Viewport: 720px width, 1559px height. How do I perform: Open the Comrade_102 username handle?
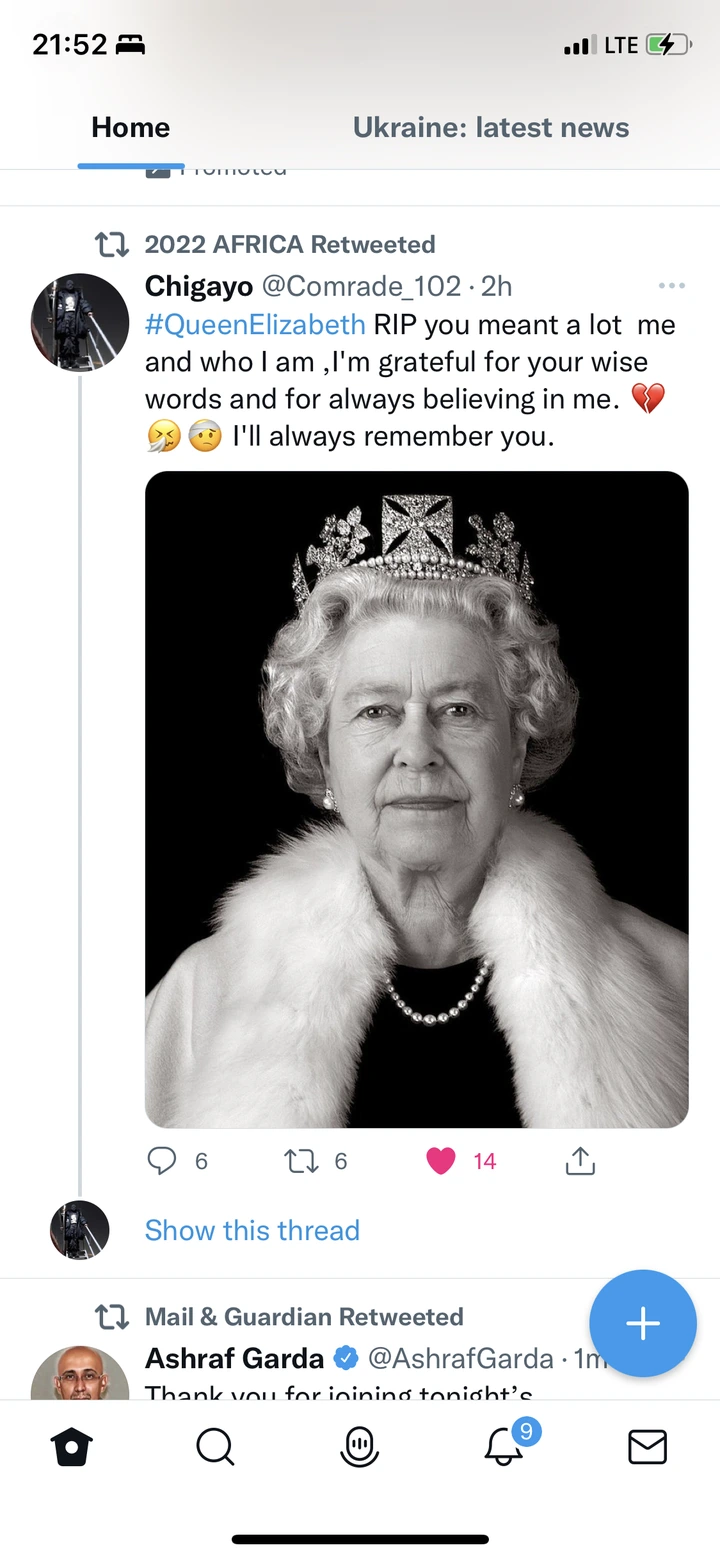(361, 287)
